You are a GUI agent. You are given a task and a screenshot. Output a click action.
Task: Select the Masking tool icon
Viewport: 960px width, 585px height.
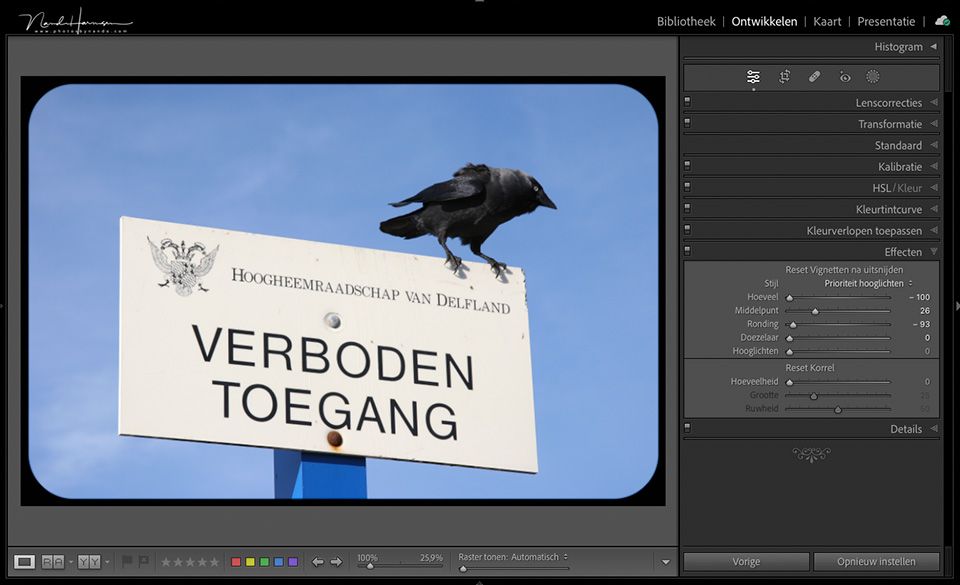coord(872,76)
